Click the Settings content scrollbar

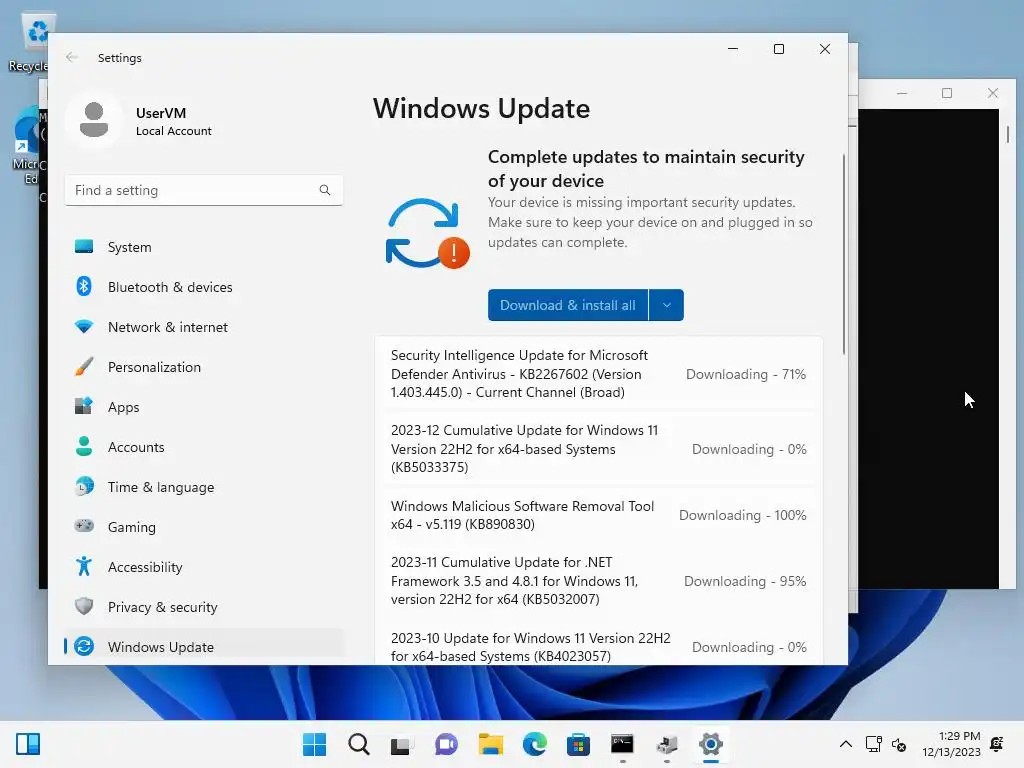tap(844, 255)
